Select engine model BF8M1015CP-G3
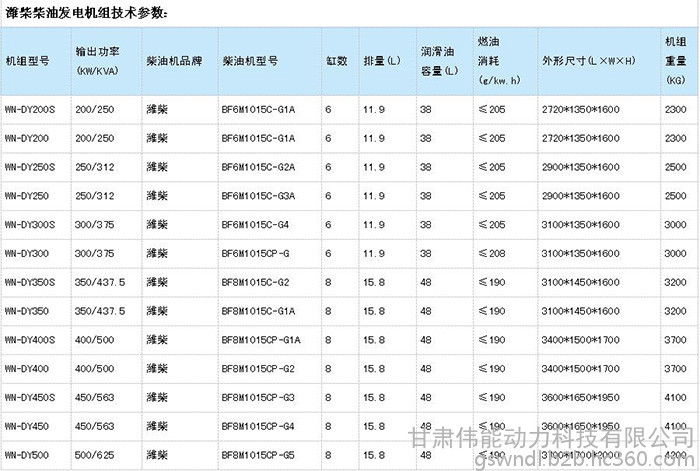Screen dimensions: 700x471 (258, 397)
